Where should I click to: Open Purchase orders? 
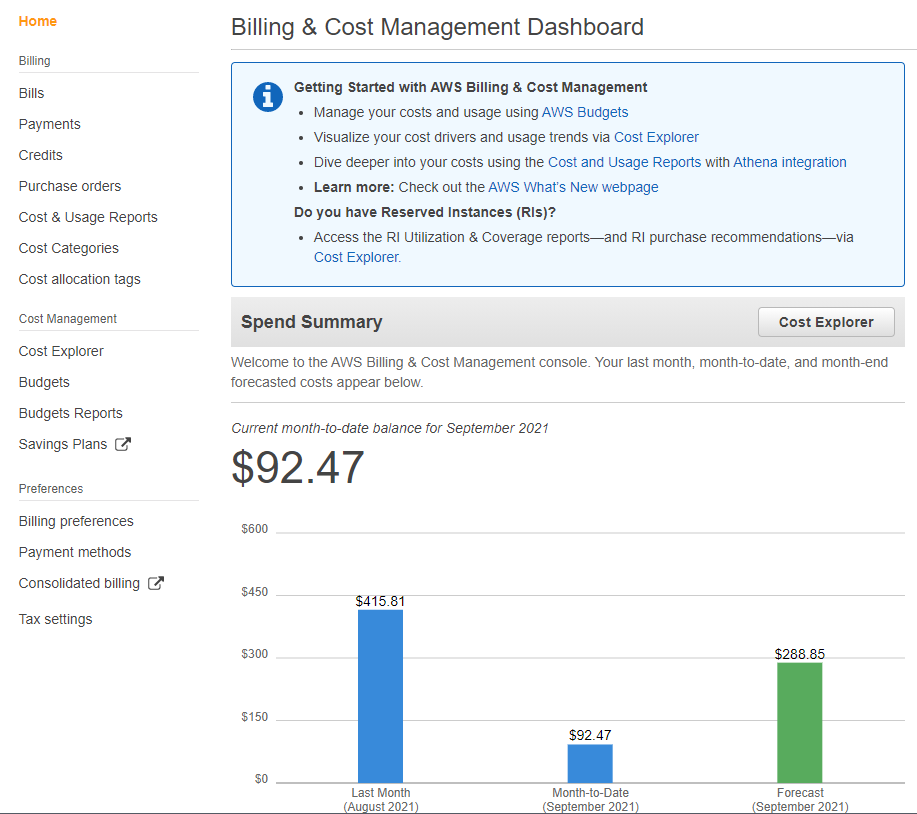69,185
